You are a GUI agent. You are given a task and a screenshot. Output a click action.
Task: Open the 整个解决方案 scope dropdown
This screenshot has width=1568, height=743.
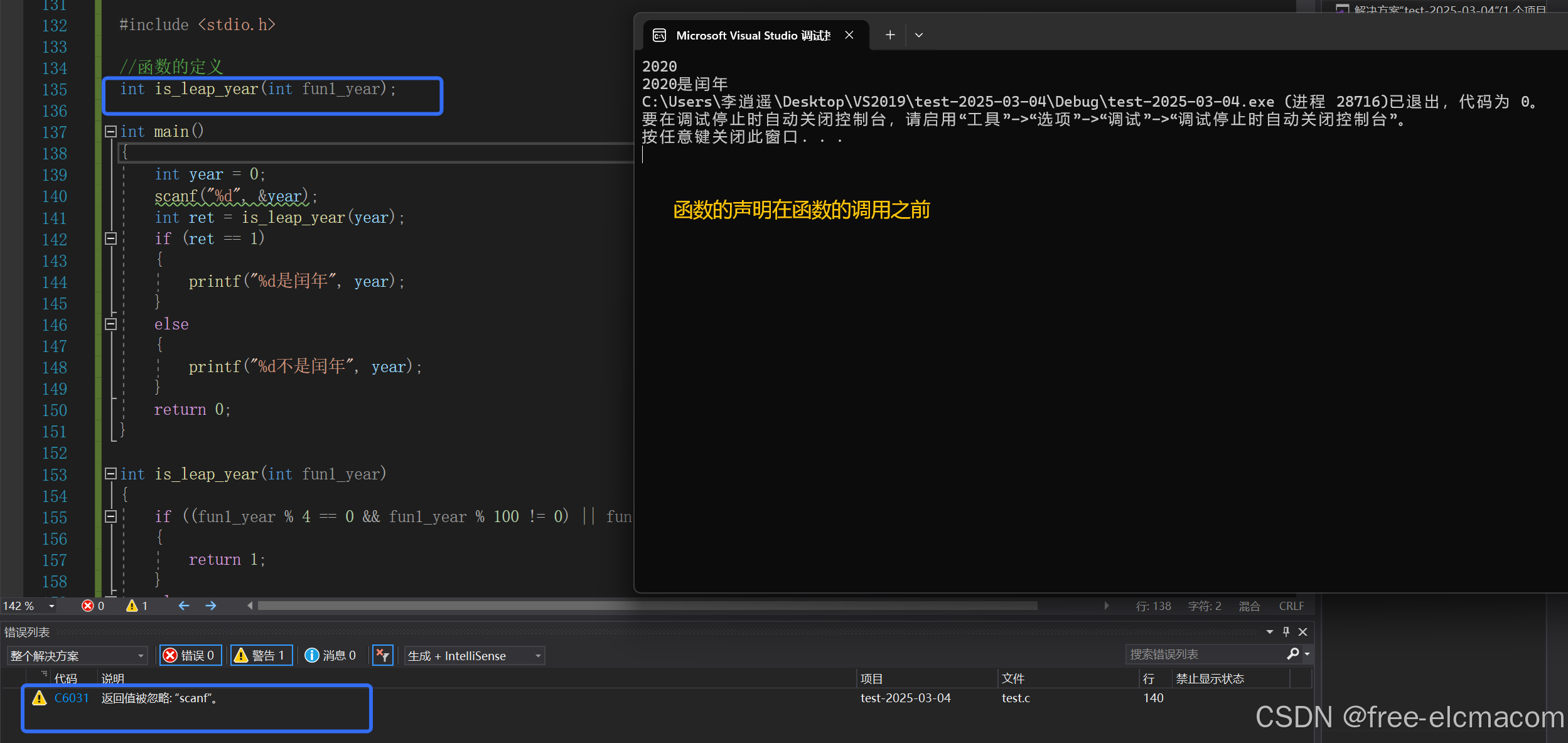tap(77, 656)
